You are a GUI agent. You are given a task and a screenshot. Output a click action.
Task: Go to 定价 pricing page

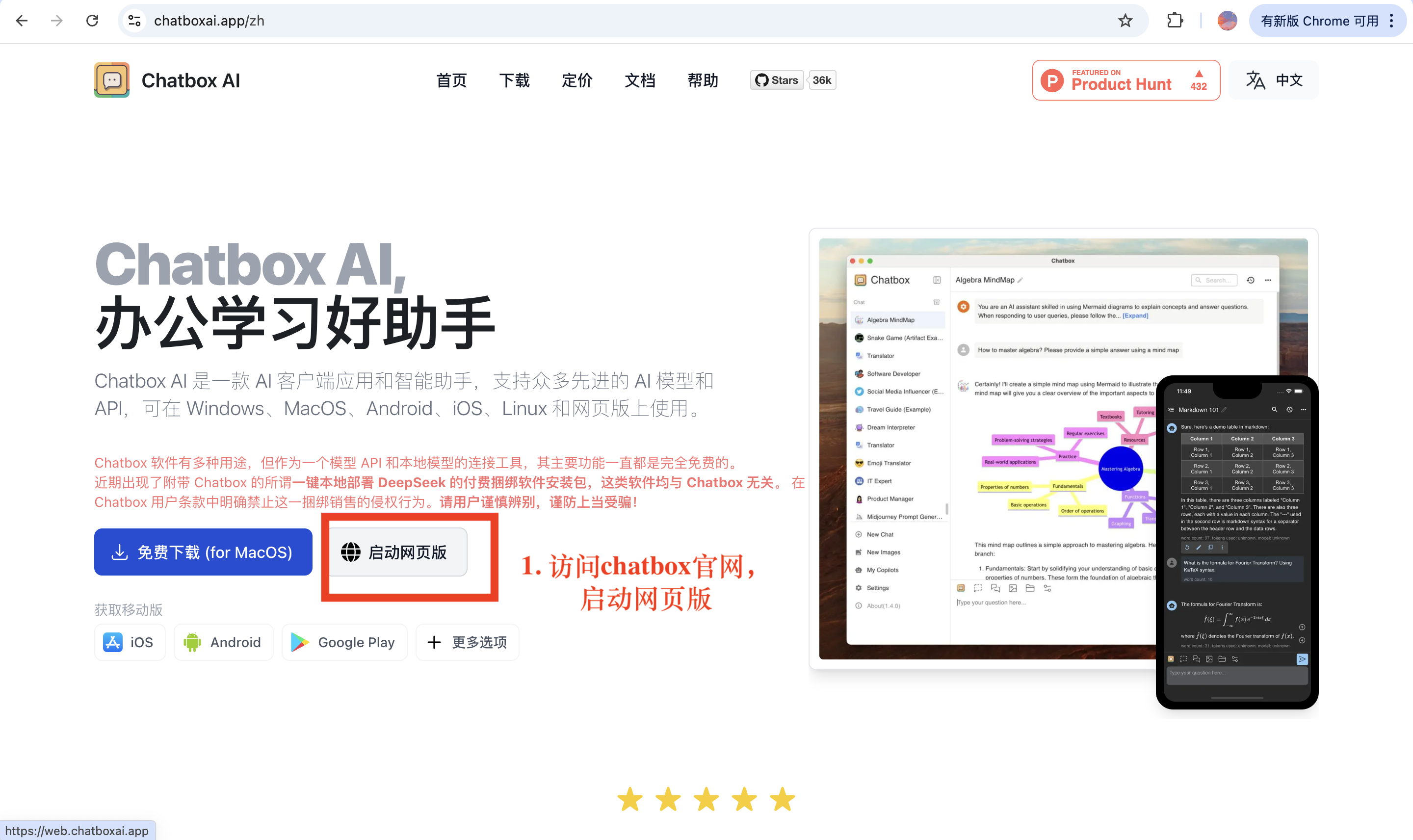576,80
